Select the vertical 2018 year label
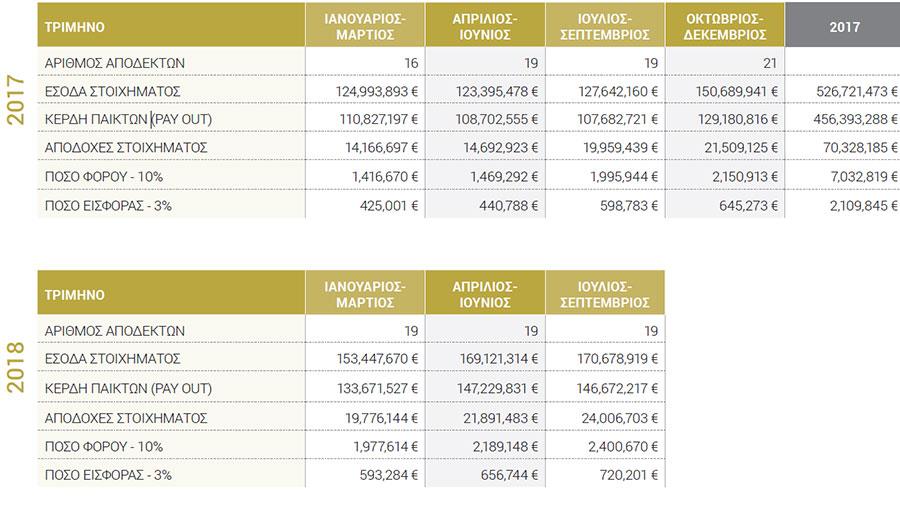The image size is (900, 506). [x=15, y=367]
